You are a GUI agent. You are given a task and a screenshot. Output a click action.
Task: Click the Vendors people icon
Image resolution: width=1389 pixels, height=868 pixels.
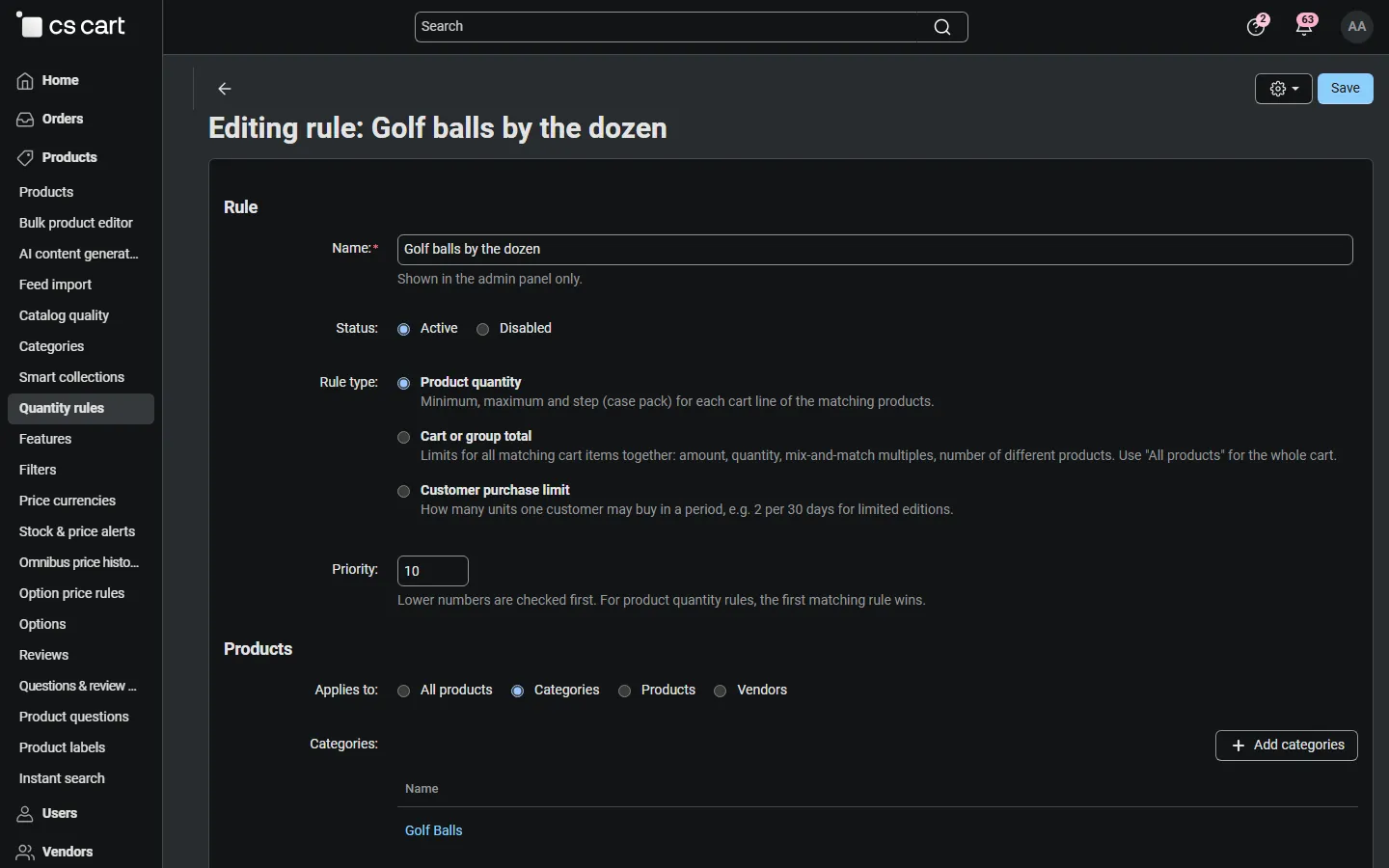click(25, 853)
